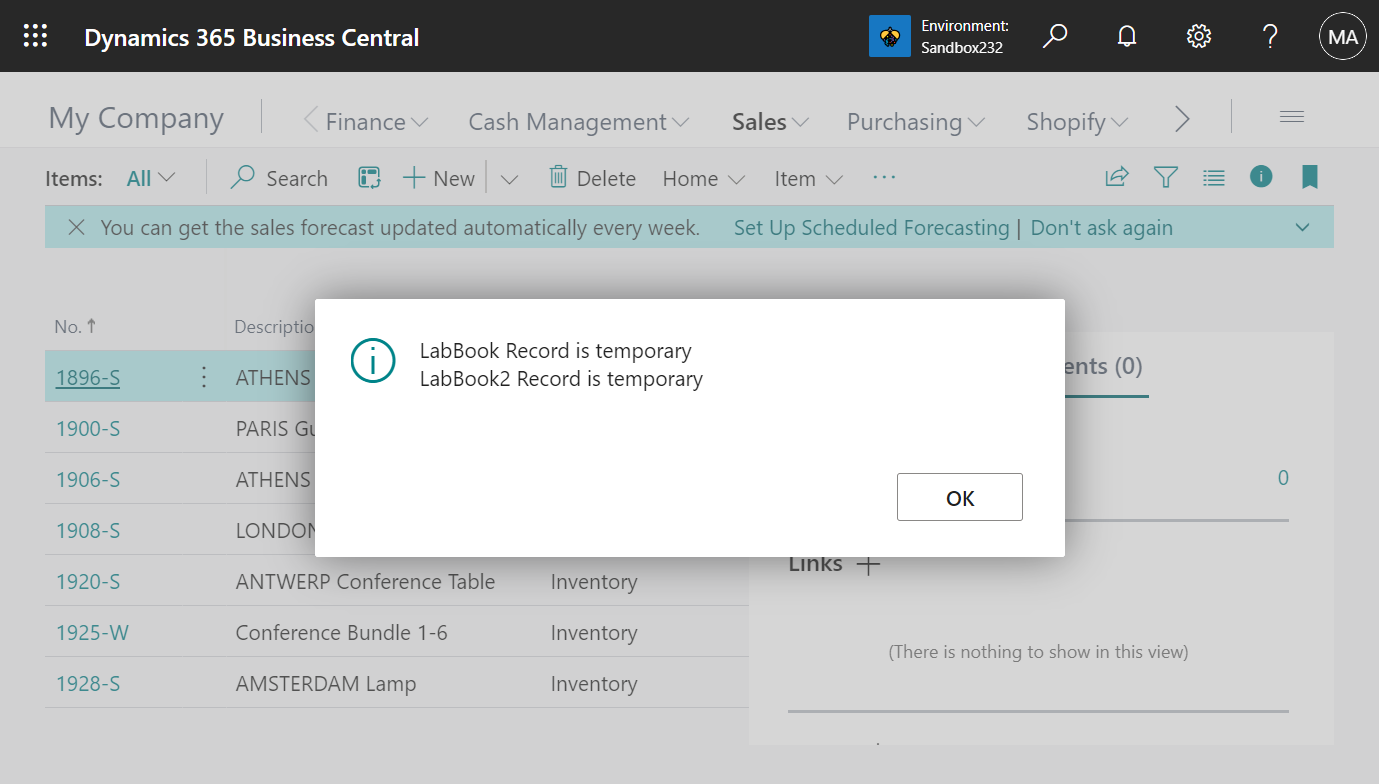Click the blue information circle icon

click(1261, 177)
